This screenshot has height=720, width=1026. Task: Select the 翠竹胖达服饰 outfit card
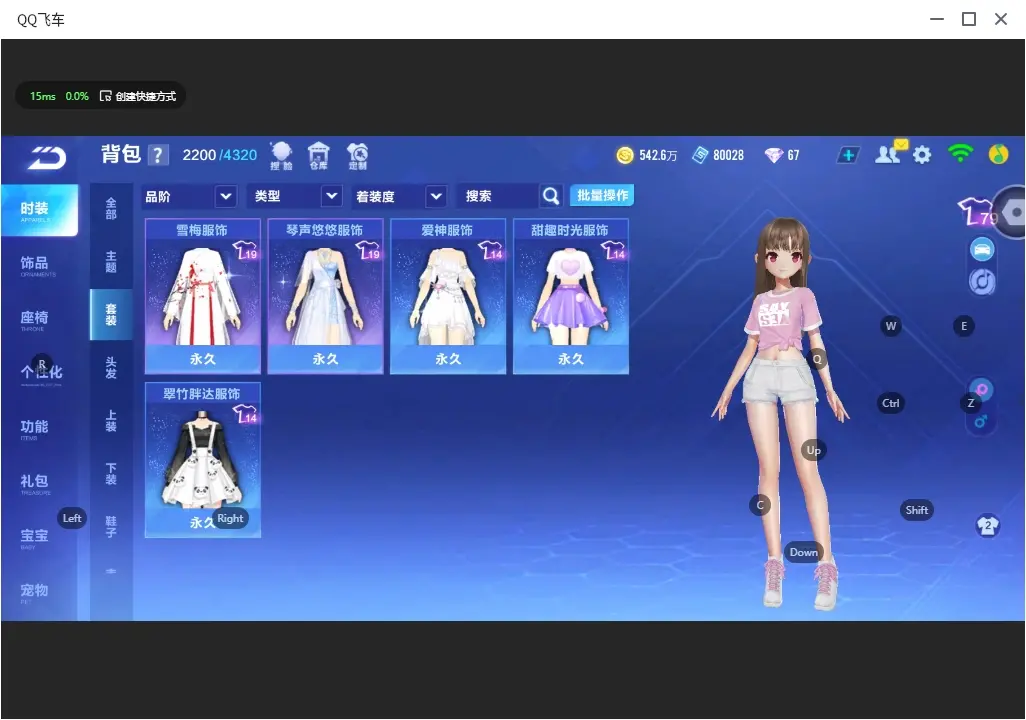(203, 460)
